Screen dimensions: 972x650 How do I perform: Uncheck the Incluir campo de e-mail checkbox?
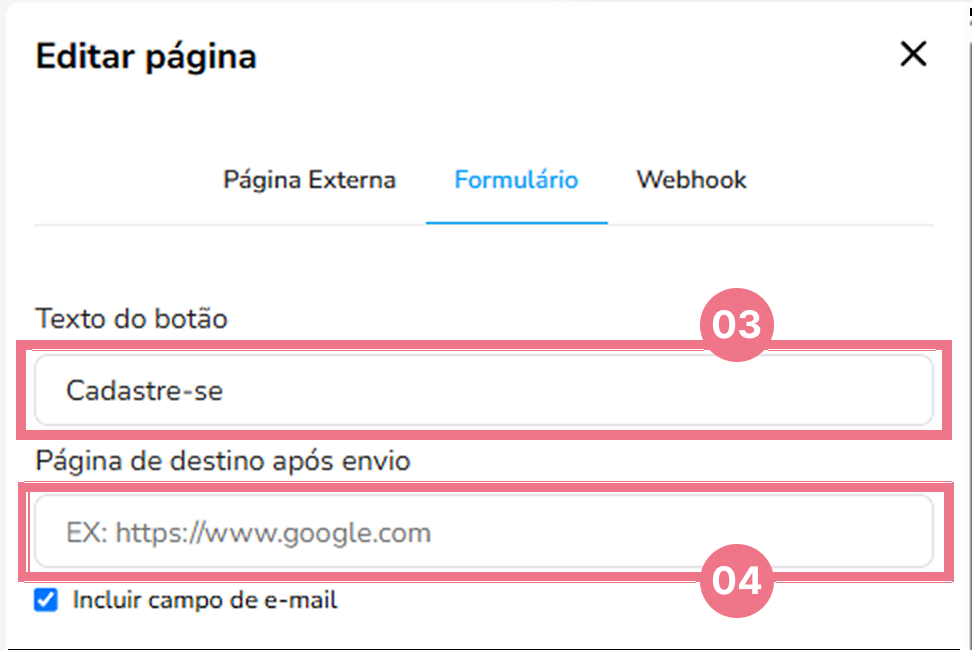pos(46,600)
